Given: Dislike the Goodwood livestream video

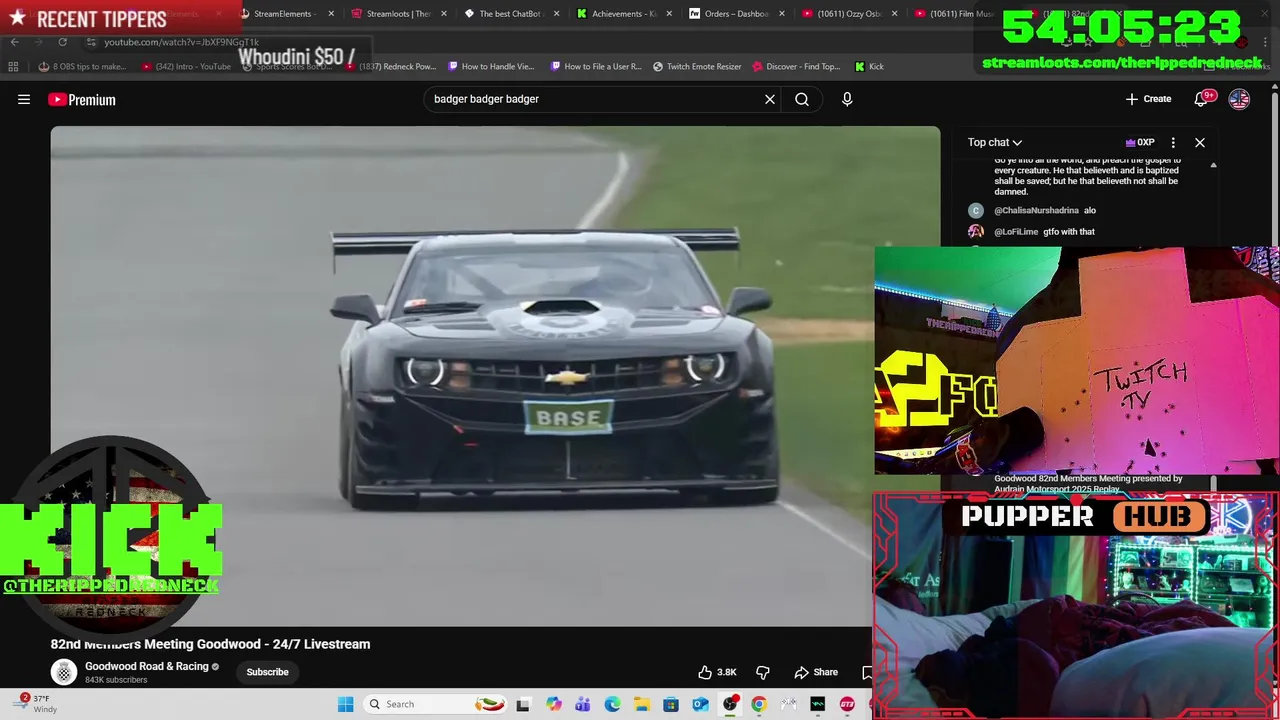Looking at the screenshot, I should click(x=763, y=672).
